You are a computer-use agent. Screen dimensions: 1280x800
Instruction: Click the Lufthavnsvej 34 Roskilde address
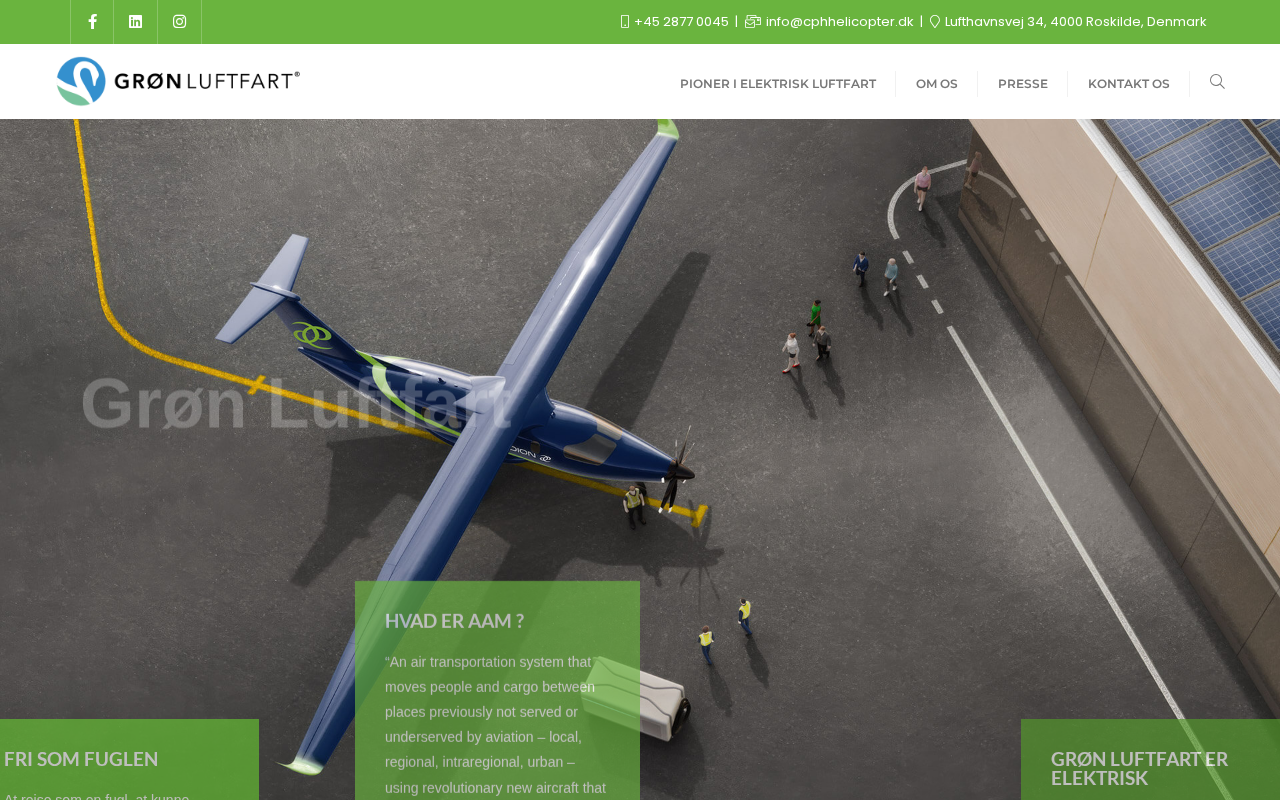coord(1075,22)
